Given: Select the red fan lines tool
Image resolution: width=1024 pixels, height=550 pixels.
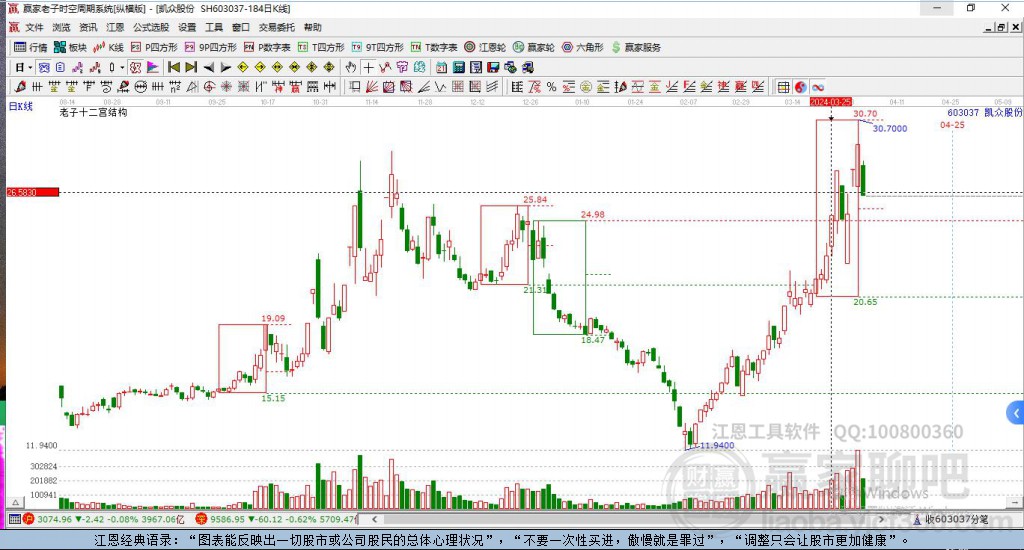Looking at the screenshot, I should coord(372,86).
